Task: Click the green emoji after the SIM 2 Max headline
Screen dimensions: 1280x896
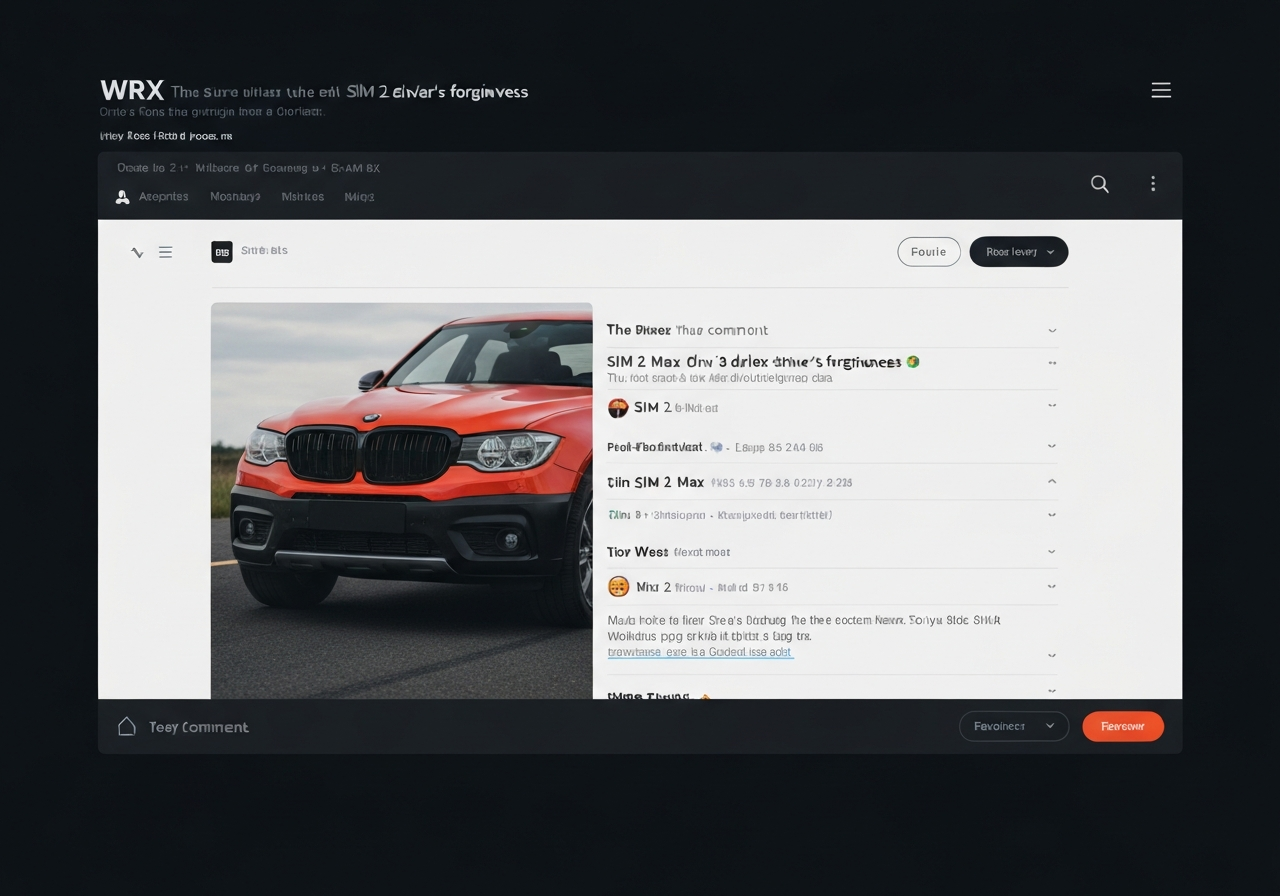Action: point(913,362)
